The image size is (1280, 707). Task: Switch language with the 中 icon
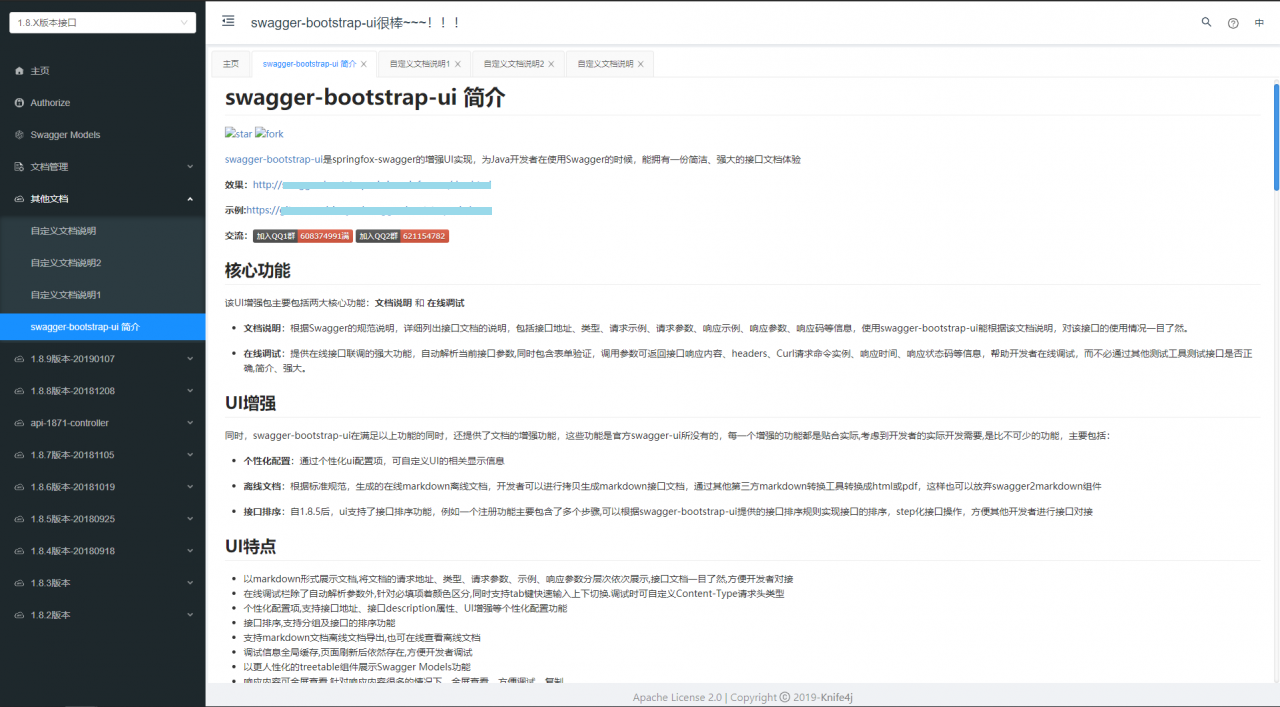(x=1259, y=22)
